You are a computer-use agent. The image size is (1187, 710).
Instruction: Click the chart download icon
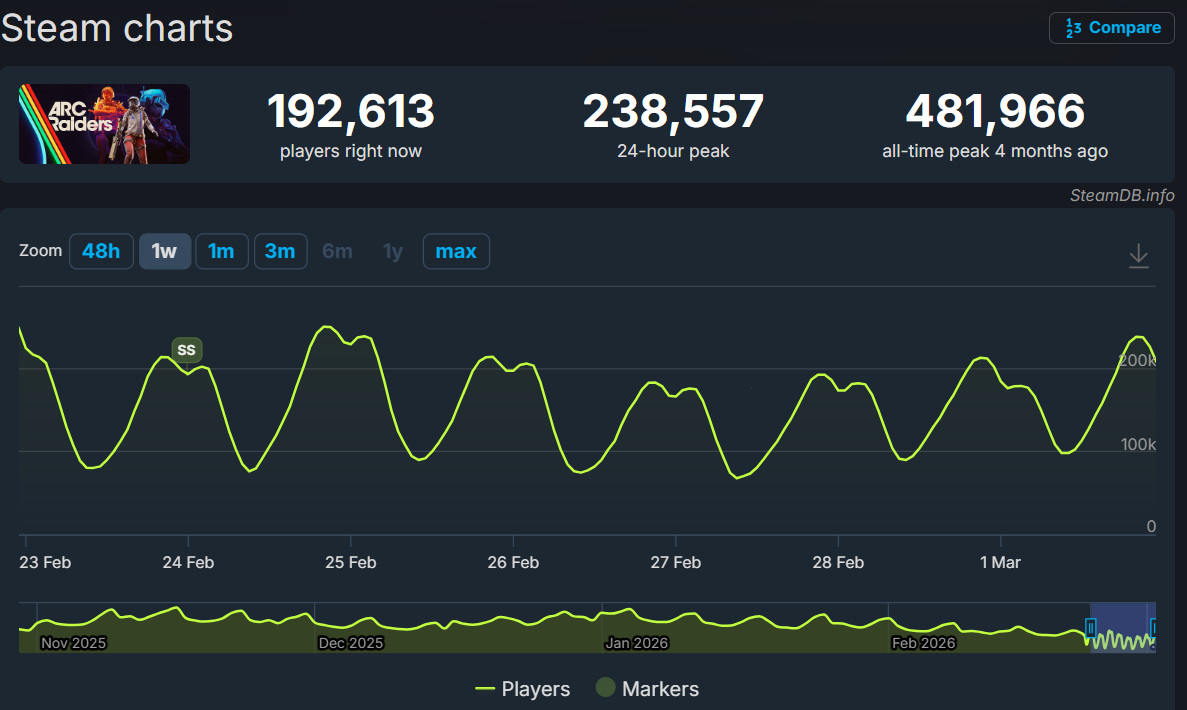[x=1139, y=256]
